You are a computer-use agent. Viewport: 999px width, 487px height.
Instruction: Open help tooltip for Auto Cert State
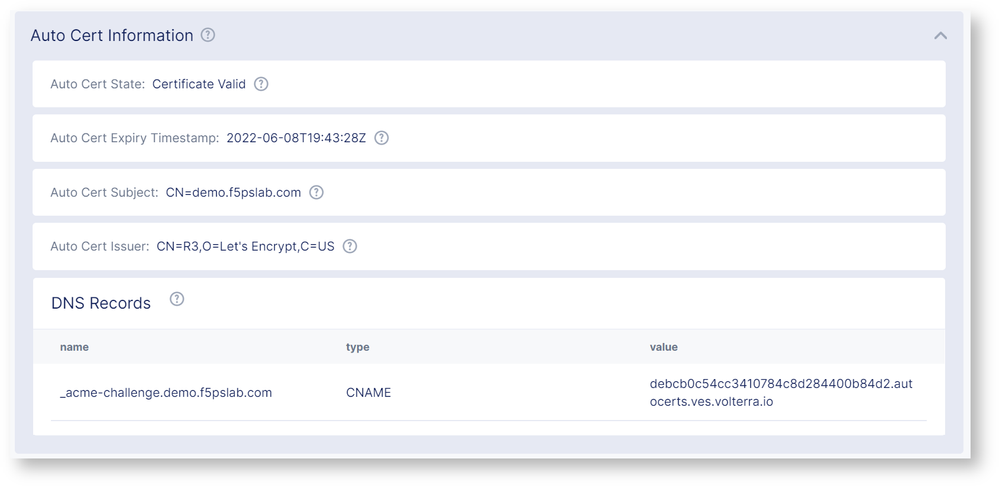[261, 84]
